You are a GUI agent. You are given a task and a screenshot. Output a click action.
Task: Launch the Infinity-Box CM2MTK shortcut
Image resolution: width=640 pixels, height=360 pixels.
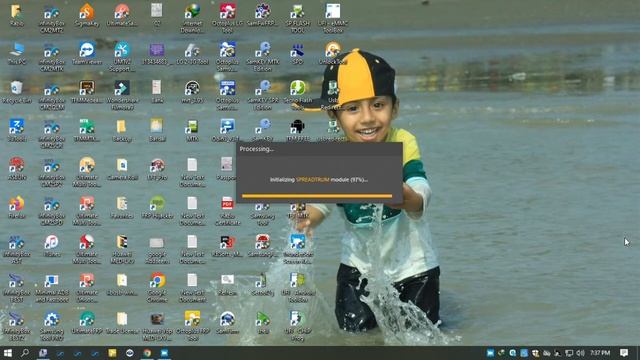51,57
